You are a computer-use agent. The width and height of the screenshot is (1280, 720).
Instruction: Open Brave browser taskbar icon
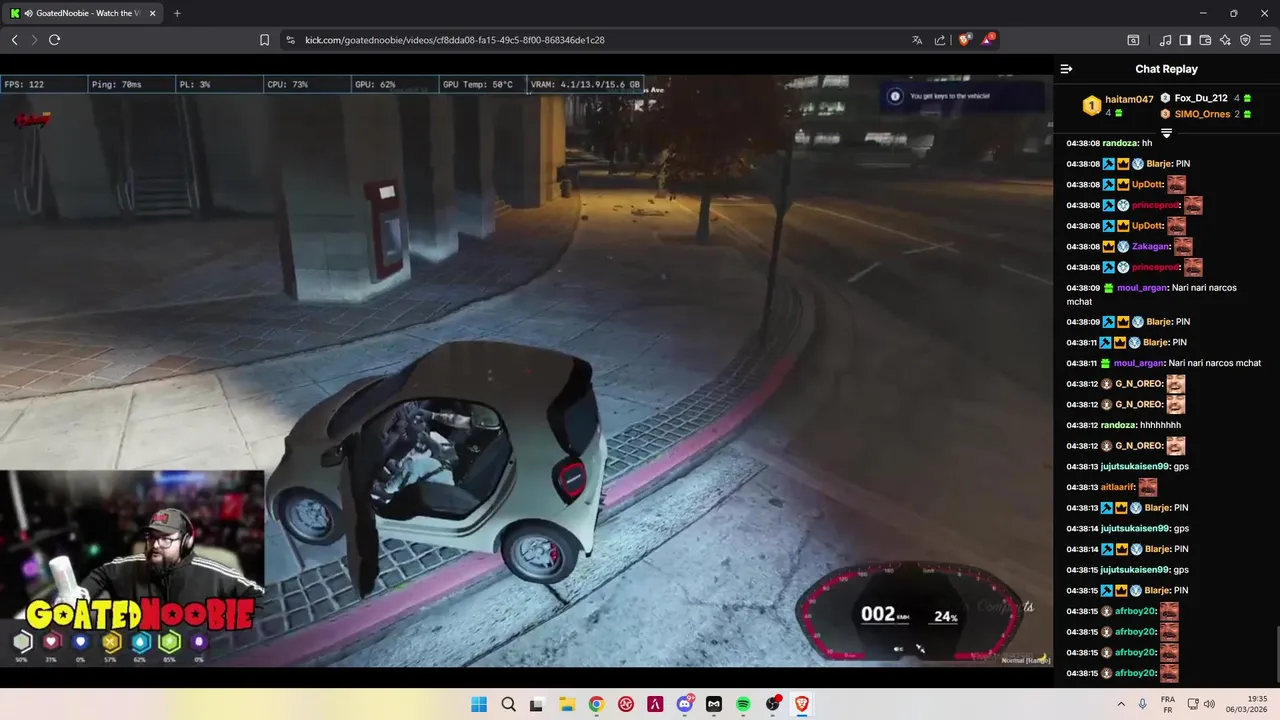(x=802, y=704)
